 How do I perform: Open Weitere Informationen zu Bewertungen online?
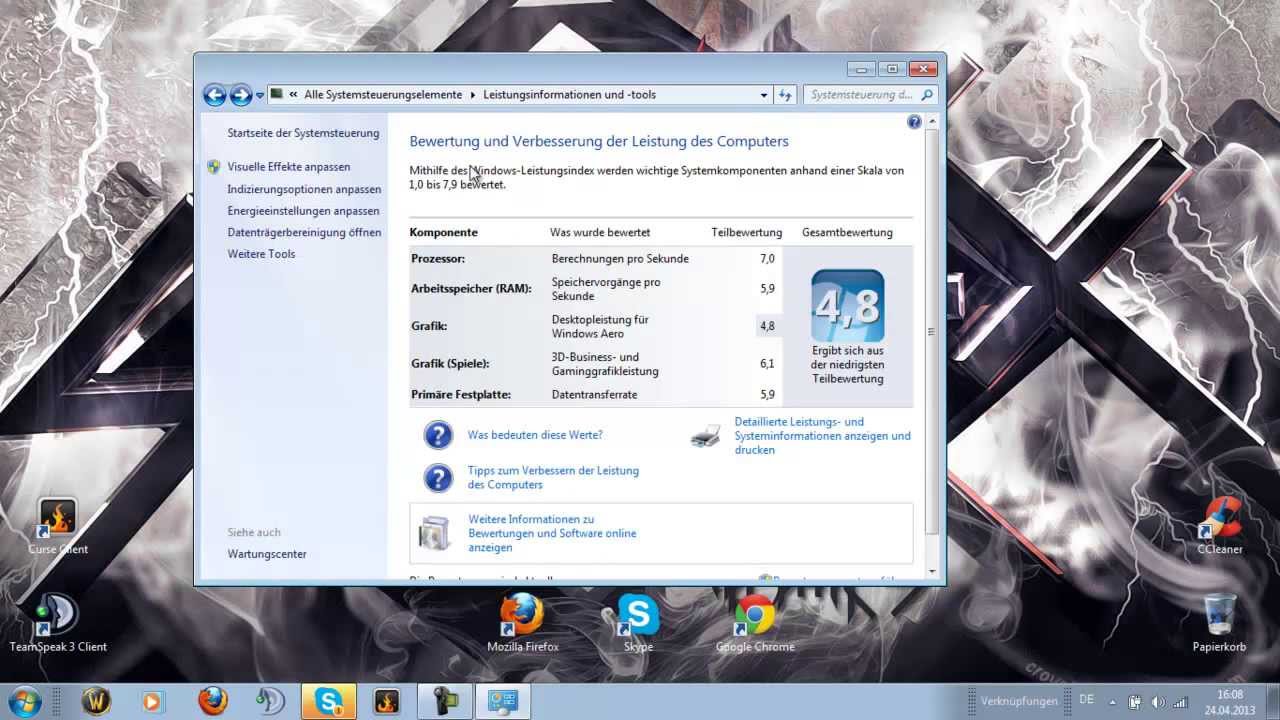(552, 534)
